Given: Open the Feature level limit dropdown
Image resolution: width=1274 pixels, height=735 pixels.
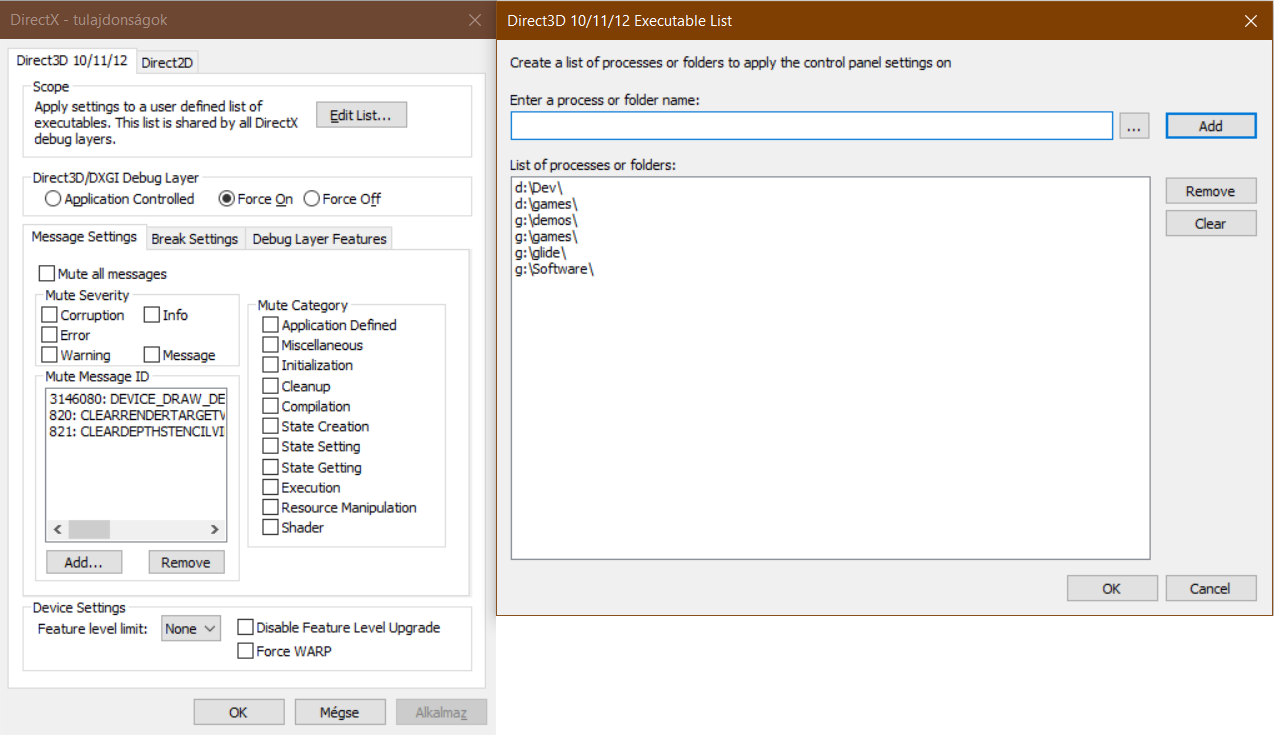Looking at the screenshot, I should point(191,629).
